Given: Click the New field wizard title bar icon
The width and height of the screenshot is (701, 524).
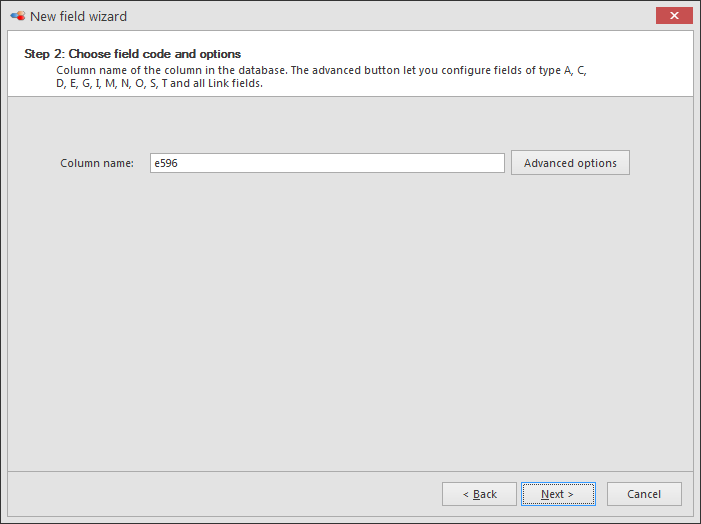Looking at the screenshot, I should point(17,16).
